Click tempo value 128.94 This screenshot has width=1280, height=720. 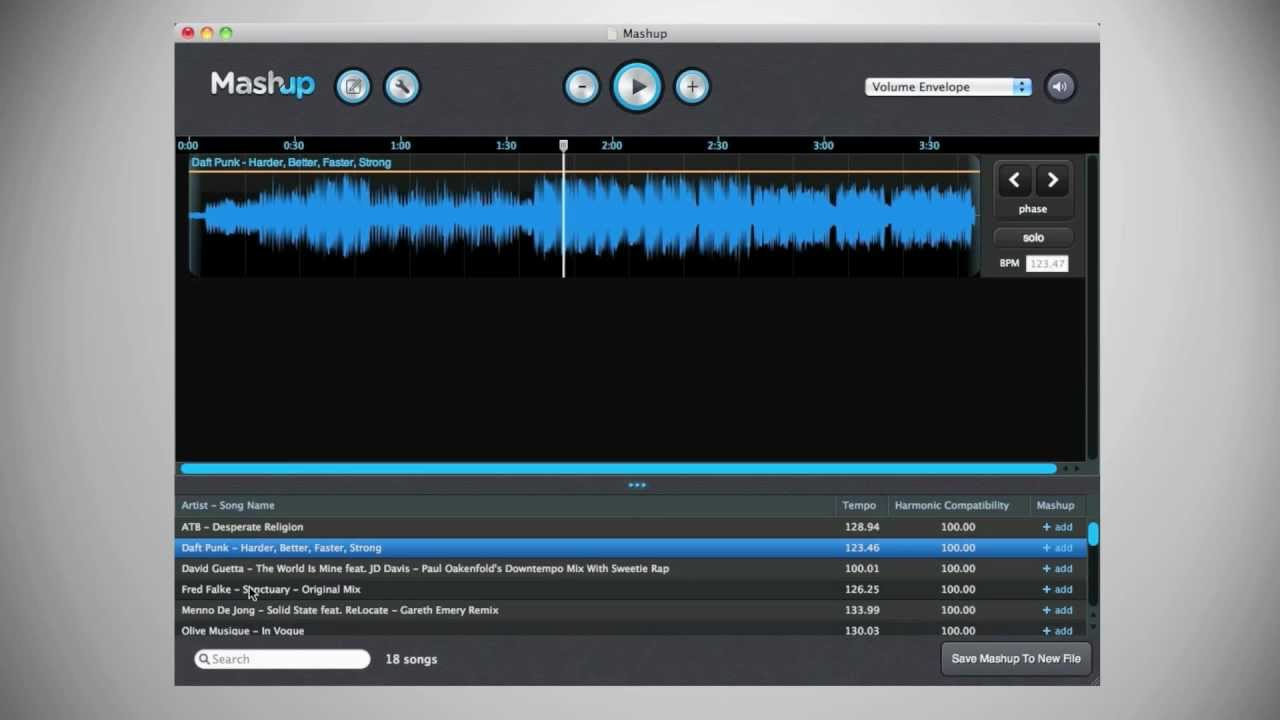(861, 527)
